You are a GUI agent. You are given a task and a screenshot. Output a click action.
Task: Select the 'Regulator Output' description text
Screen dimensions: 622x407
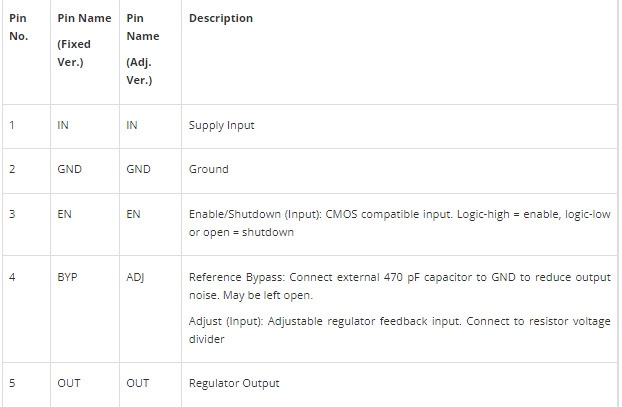234,383
